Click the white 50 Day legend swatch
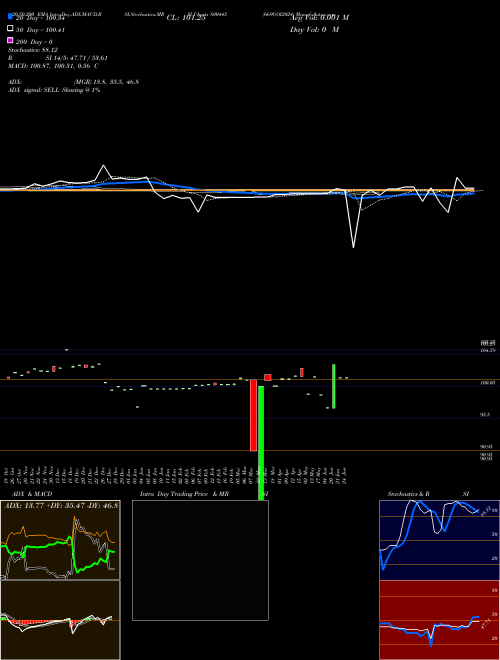The height and width of the screenshot is (660, 500). pos(10,29)
